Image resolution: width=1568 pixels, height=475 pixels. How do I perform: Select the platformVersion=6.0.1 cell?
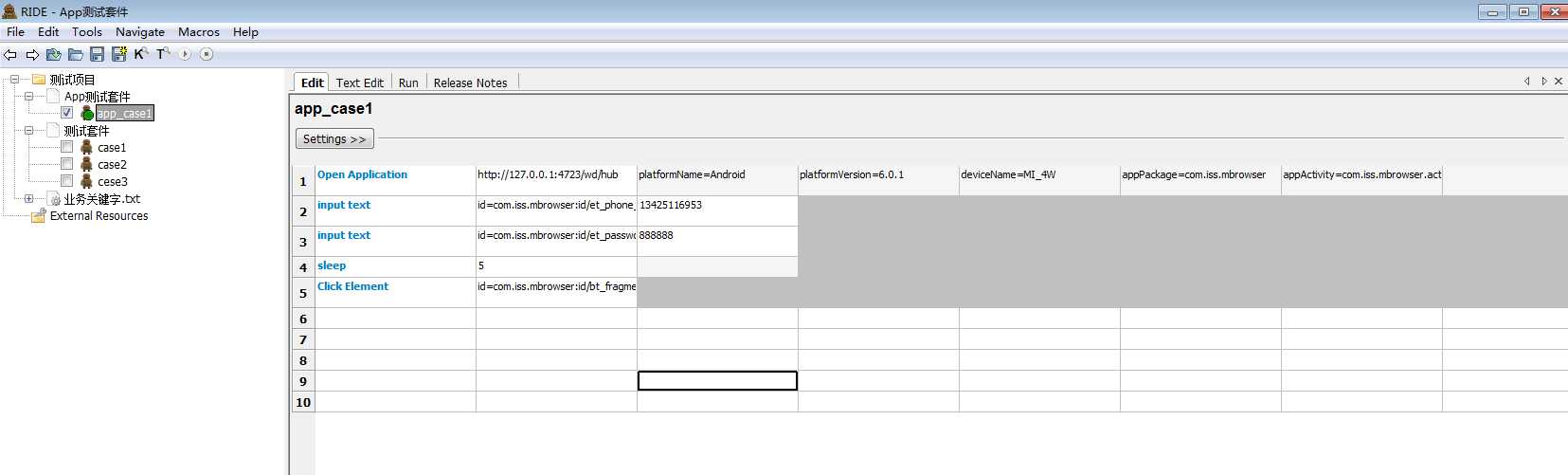pos(878,181)
